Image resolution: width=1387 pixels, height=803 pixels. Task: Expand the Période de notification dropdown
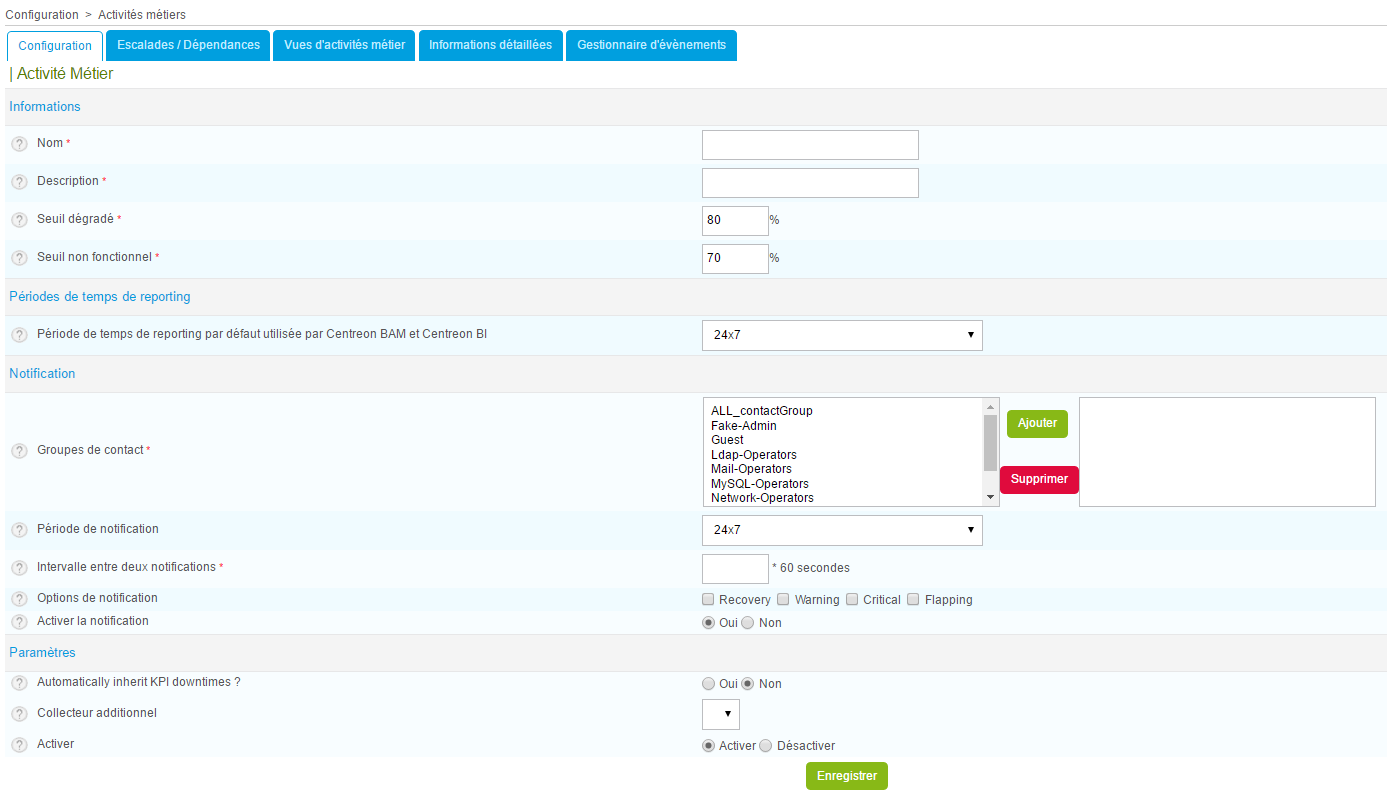coord(842,530)
